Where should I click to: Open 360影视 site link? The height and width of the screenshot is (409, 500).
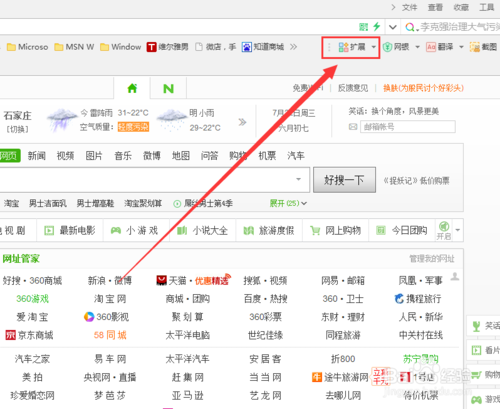[106, 317]
